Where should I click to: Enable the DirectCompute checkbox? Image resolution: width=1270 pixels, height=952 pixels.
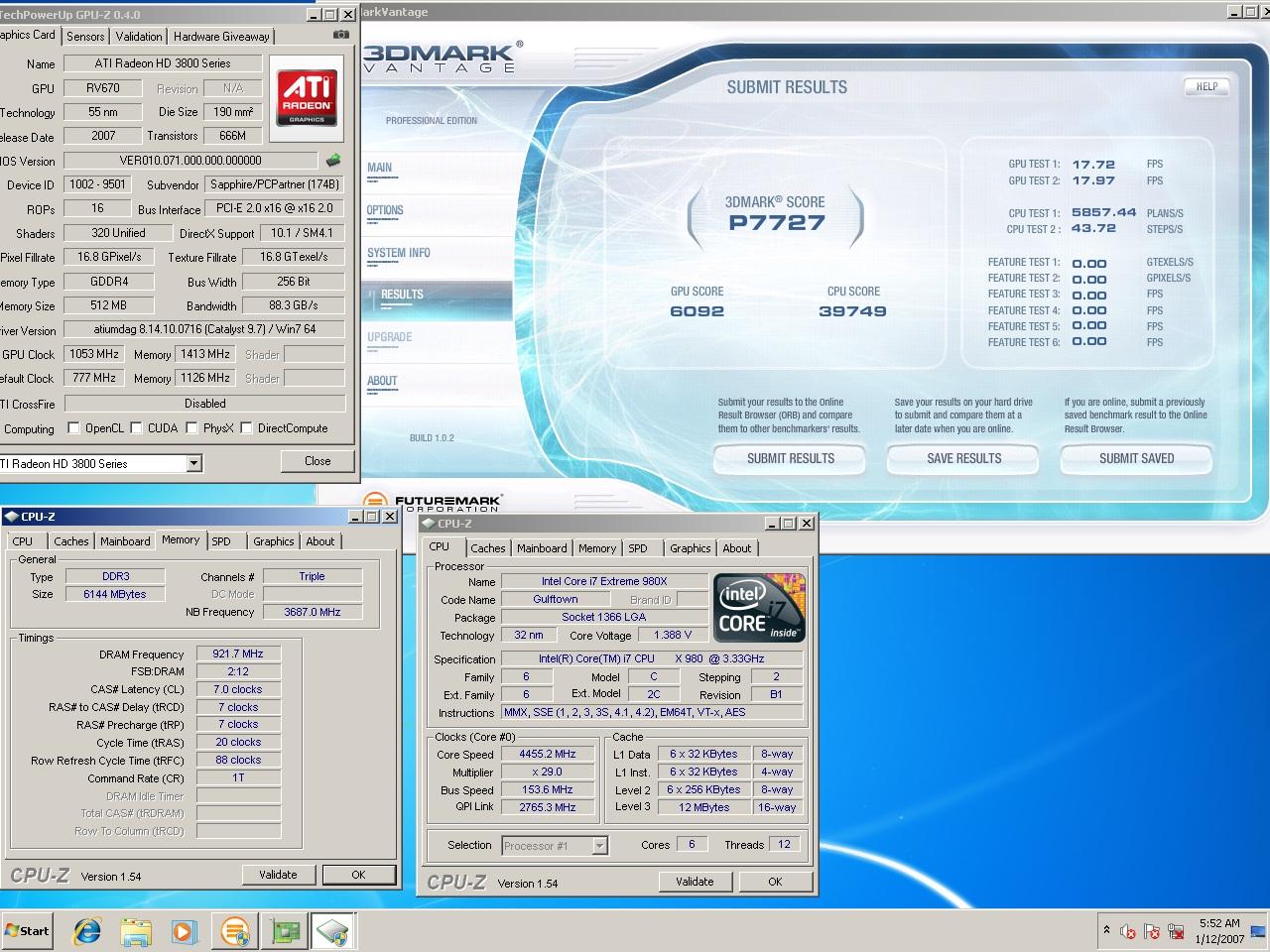pyautogui.click(x=246, y=427)
